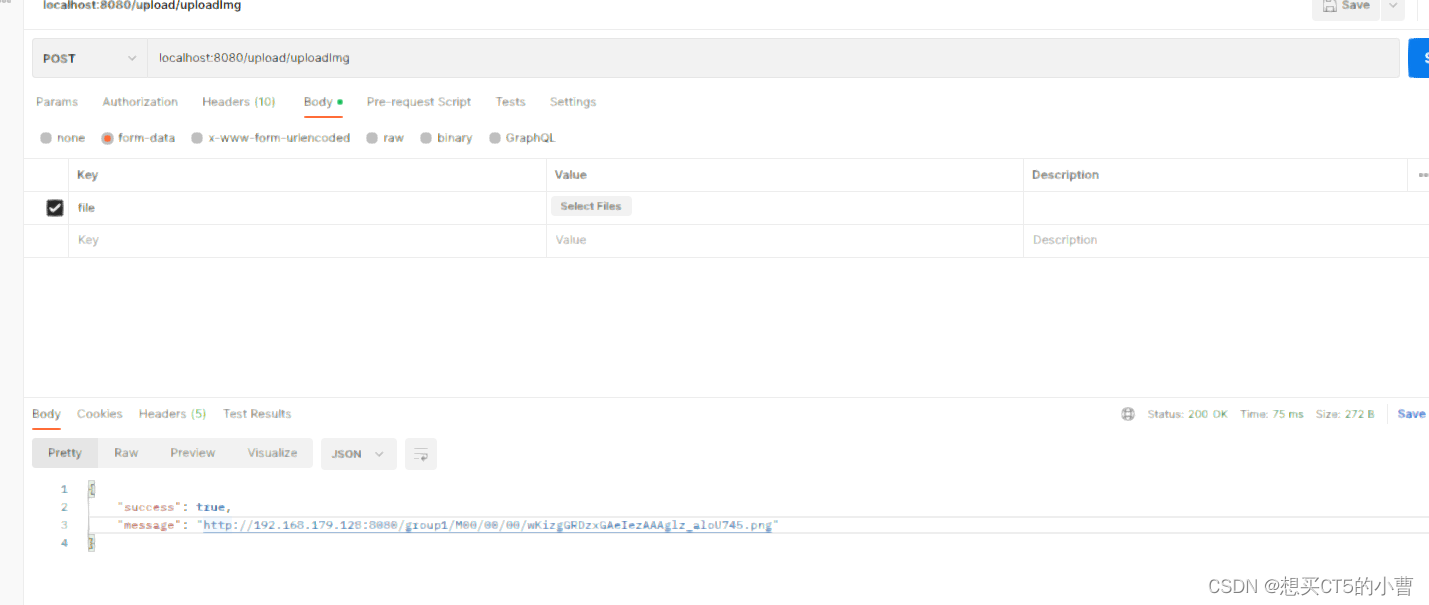Click the Save link near response size
This screenshot has height=605, width=1429.
click(x=1410, y=413)
